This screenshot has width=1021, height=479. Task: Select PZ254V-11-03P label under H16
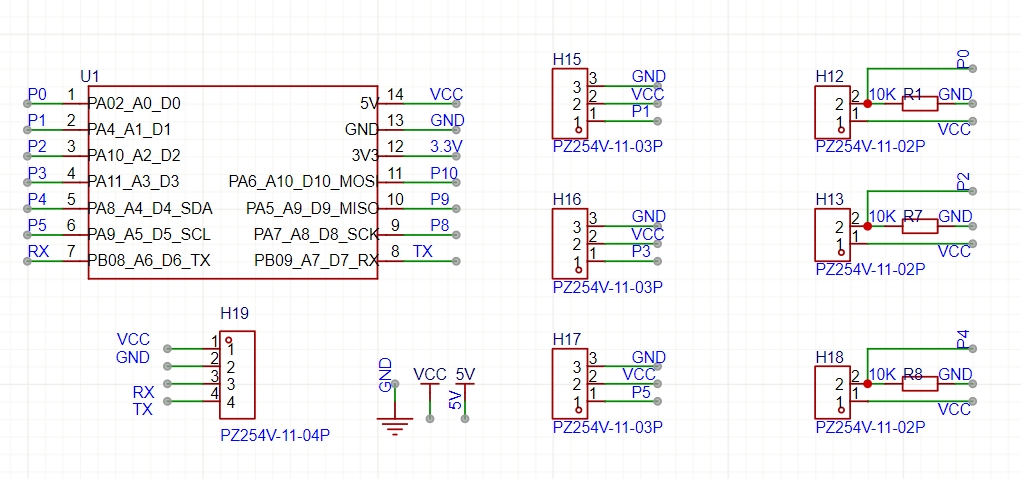point(608,287)
